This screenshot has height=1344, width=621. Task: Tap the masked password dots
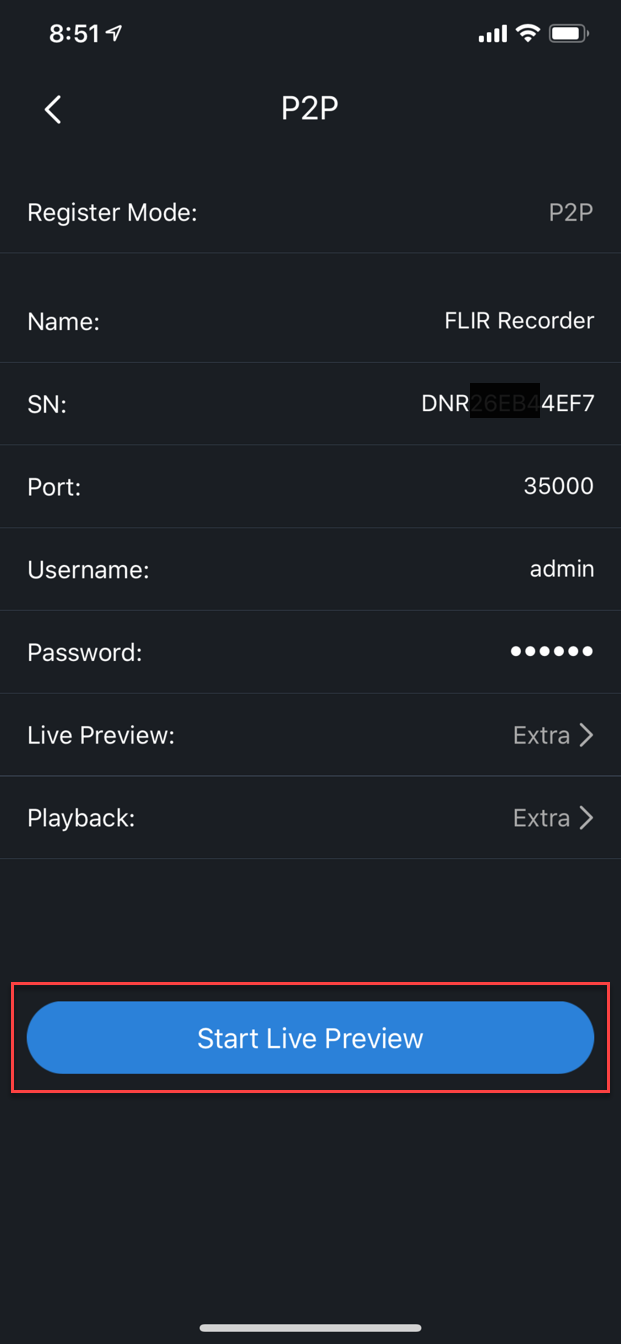point(551,652)
